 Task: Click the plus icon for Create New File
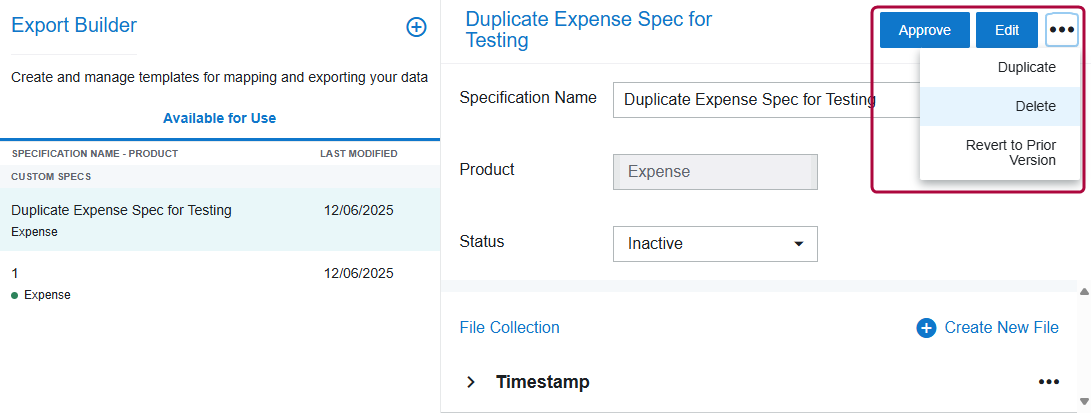926,328
